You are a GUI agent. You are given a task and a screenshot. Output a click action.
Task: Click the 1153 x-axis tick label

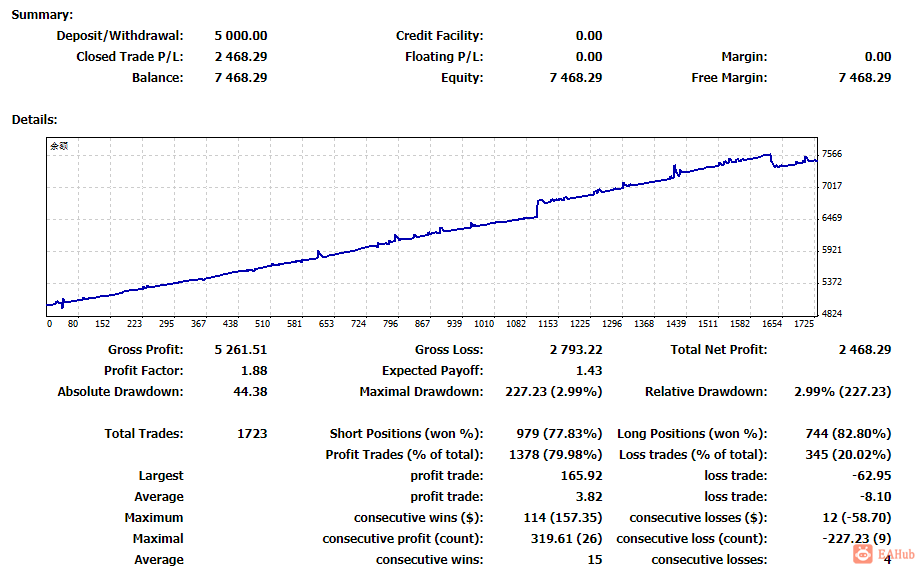pyautogui.click(x=547, y=323)
